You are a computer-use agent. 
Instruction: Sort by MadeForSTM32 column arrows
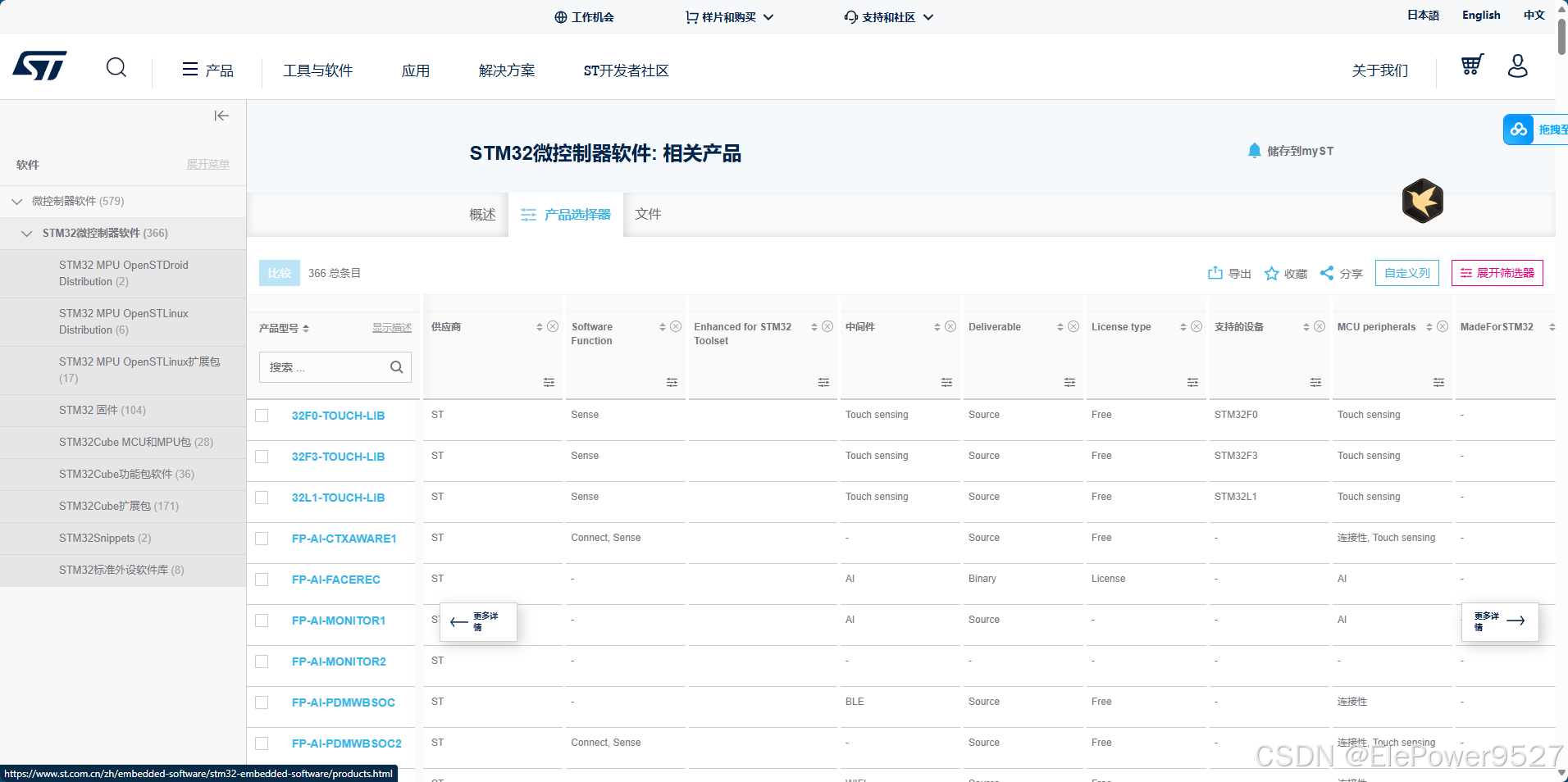point(1552,327)
